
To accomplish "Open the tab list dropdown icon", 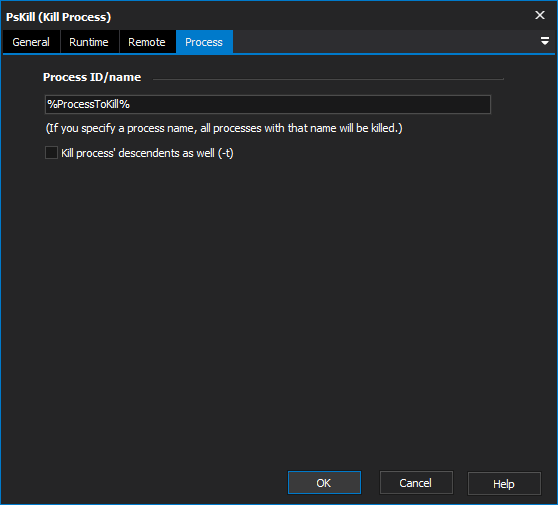I will pyautogui.click(x=544, y=41).
